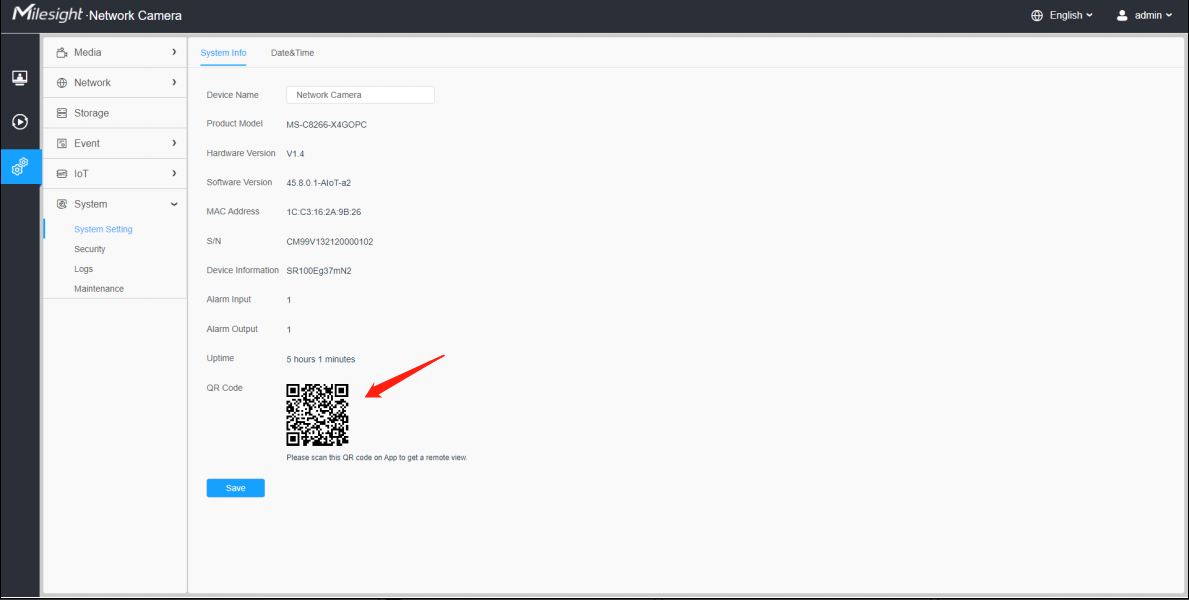1189x600 pixels.
Task: Click the serial number CM99V132120000102
Action: (x=330, y=242)
